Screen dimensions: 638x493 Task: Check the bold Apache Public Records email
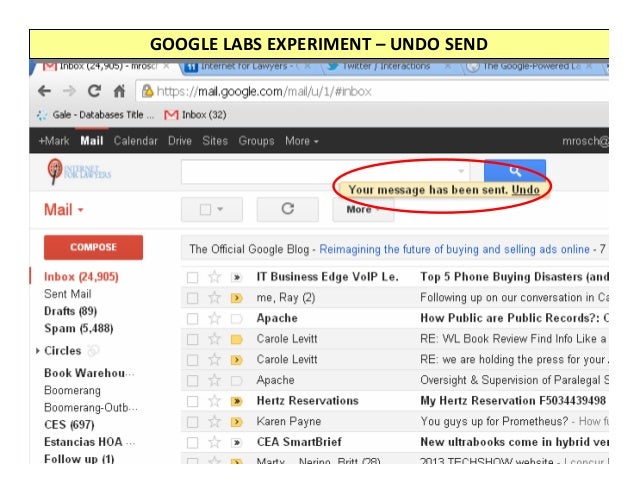(x=192, y=319)
